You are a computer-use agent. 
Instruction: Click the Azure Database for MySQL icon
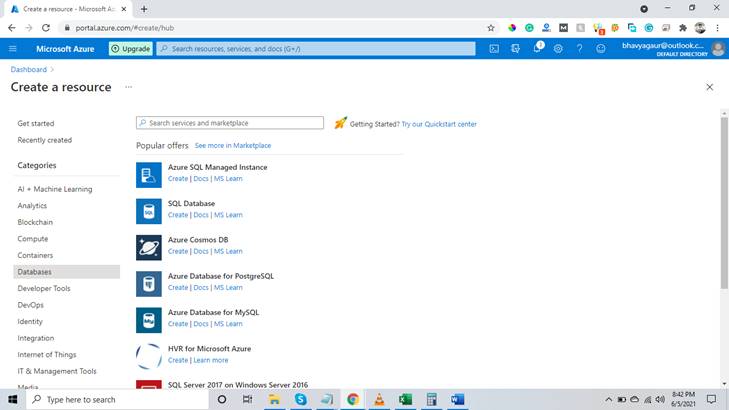point(149,320)
